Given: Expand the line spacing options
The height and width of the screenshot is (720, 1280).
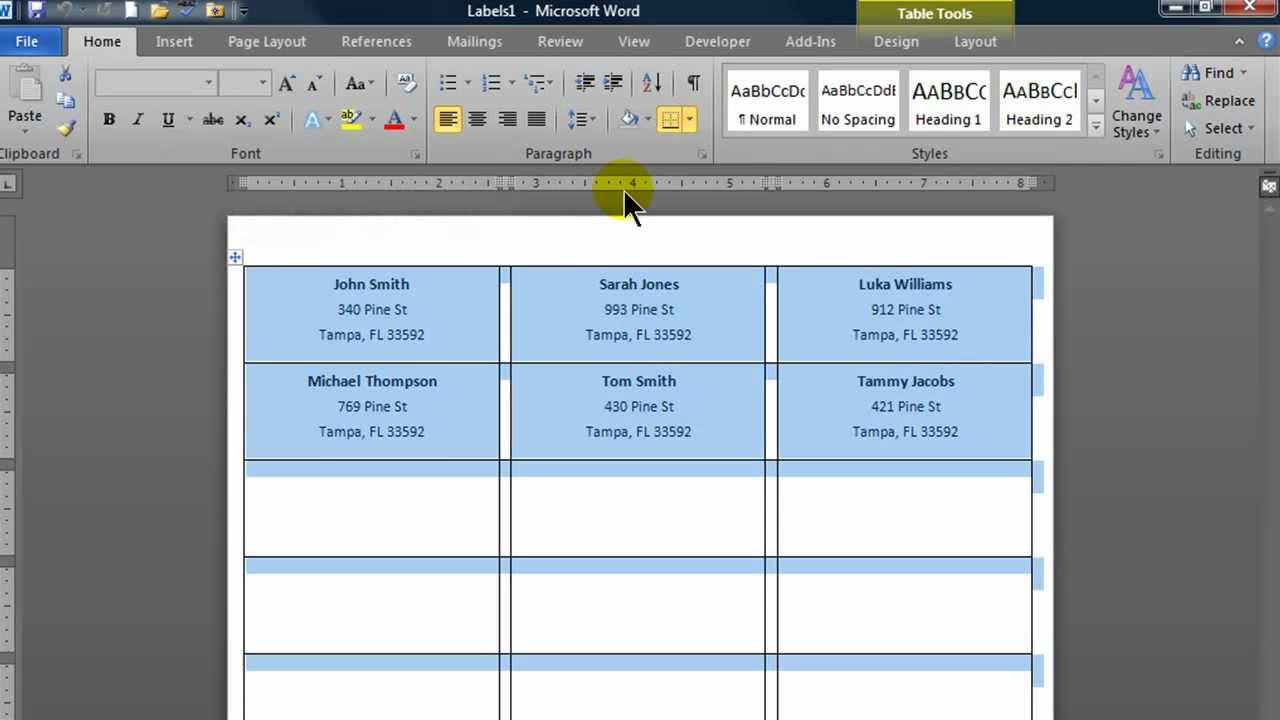Looking at the screenshot, I should click(x=592, y=119).
